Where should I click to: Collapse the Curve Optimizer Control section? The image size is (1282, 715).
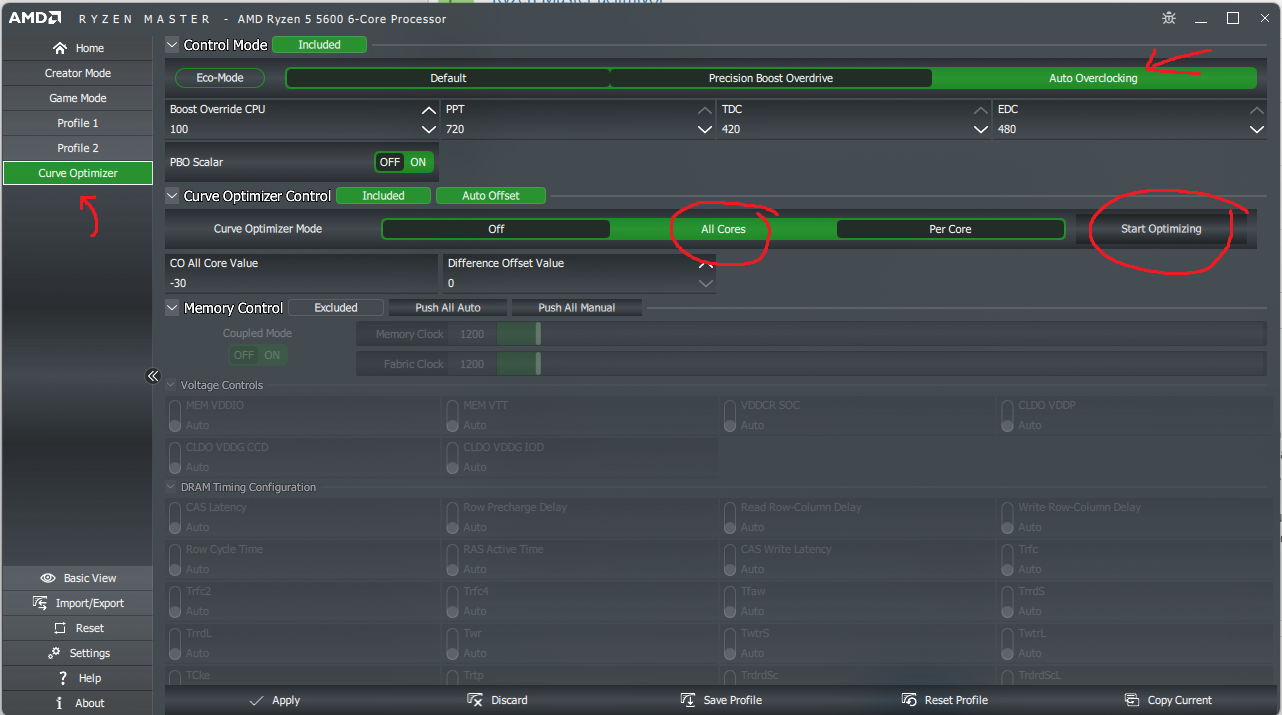coord(173,196)
